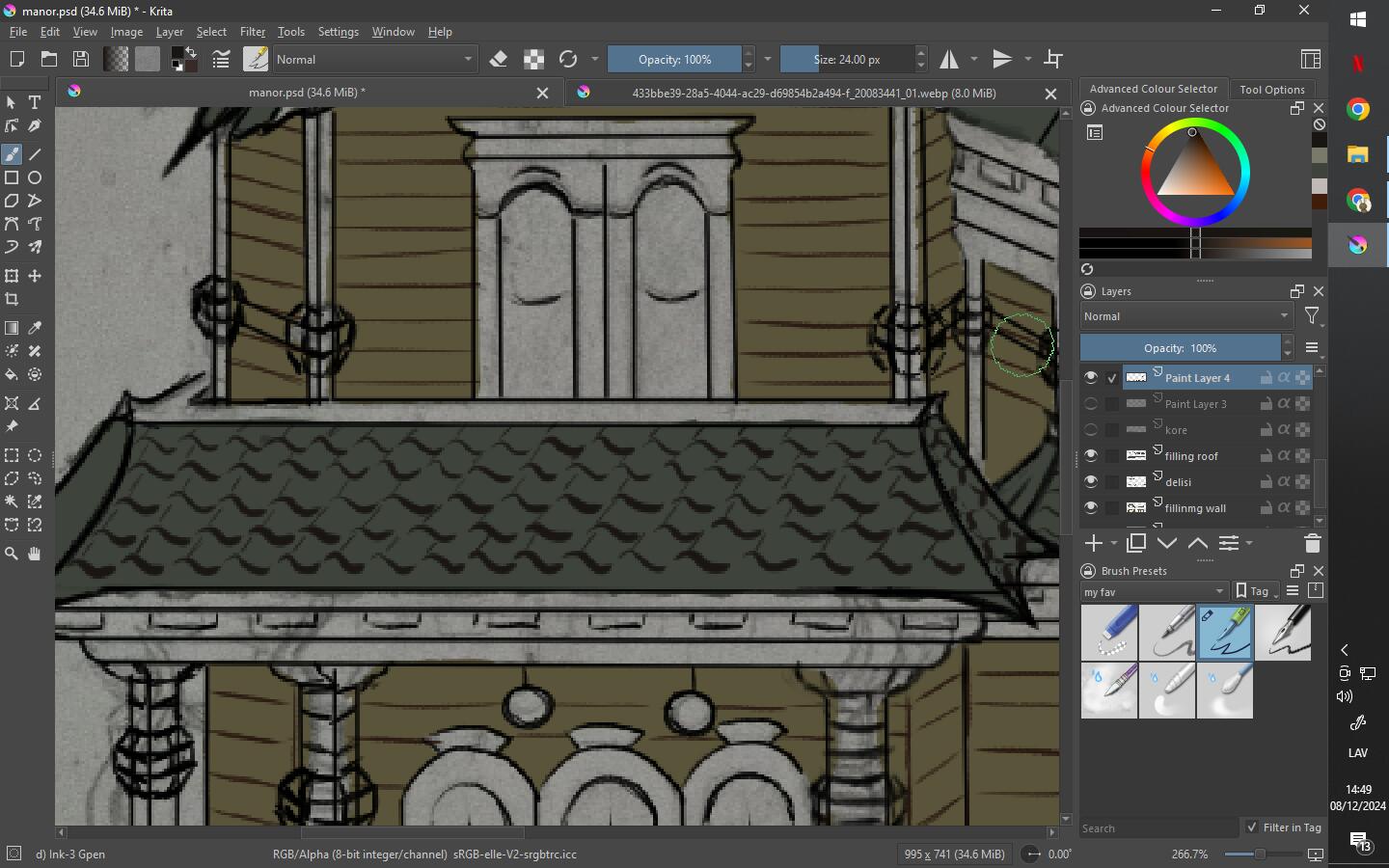
Task: Open Chrome from the Windows taskbar
Action: tap(1358, 109)
